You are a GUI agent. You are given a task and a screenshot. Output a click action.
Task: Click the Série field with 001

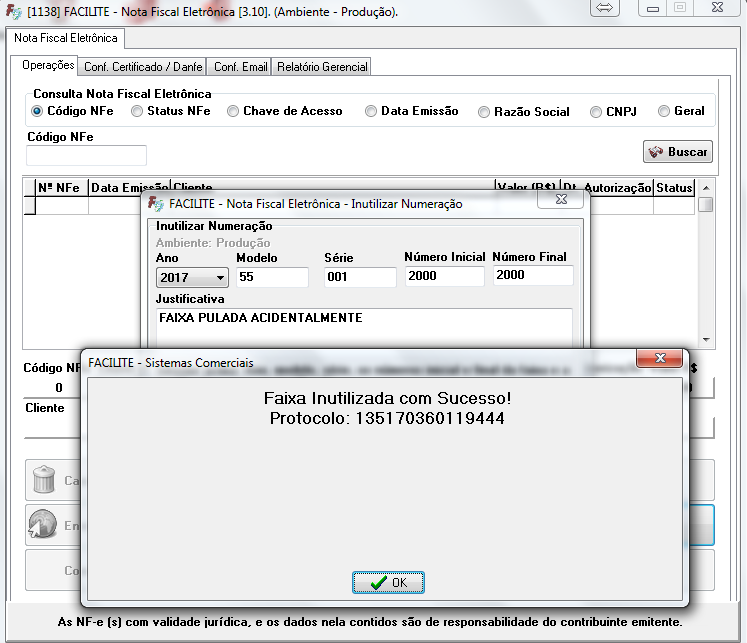click(360, 277)
